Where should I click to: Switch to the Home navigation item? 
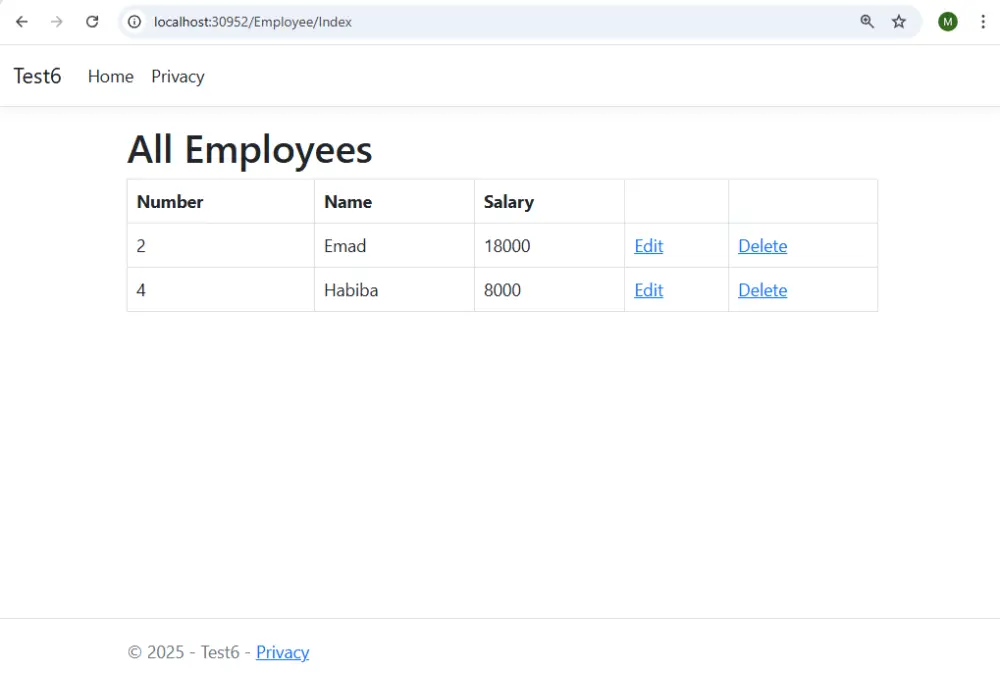(110, 76)
